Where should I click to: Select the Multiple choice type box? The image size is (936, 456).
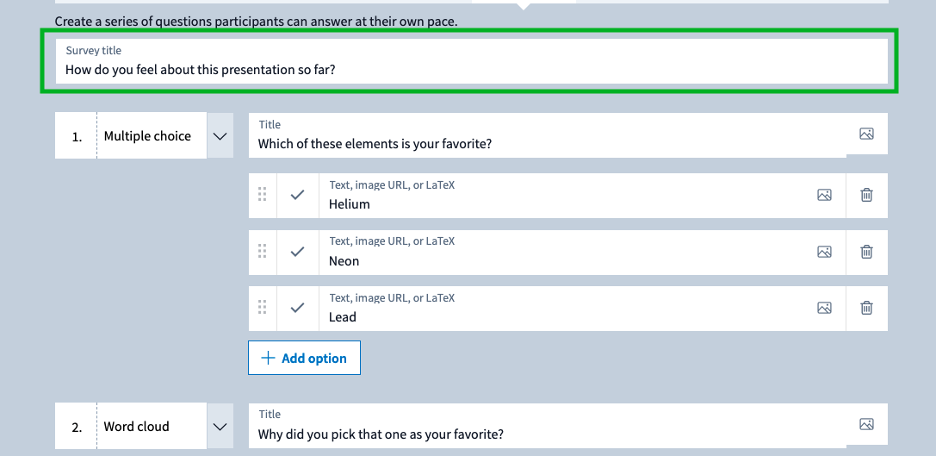(152, 136)
